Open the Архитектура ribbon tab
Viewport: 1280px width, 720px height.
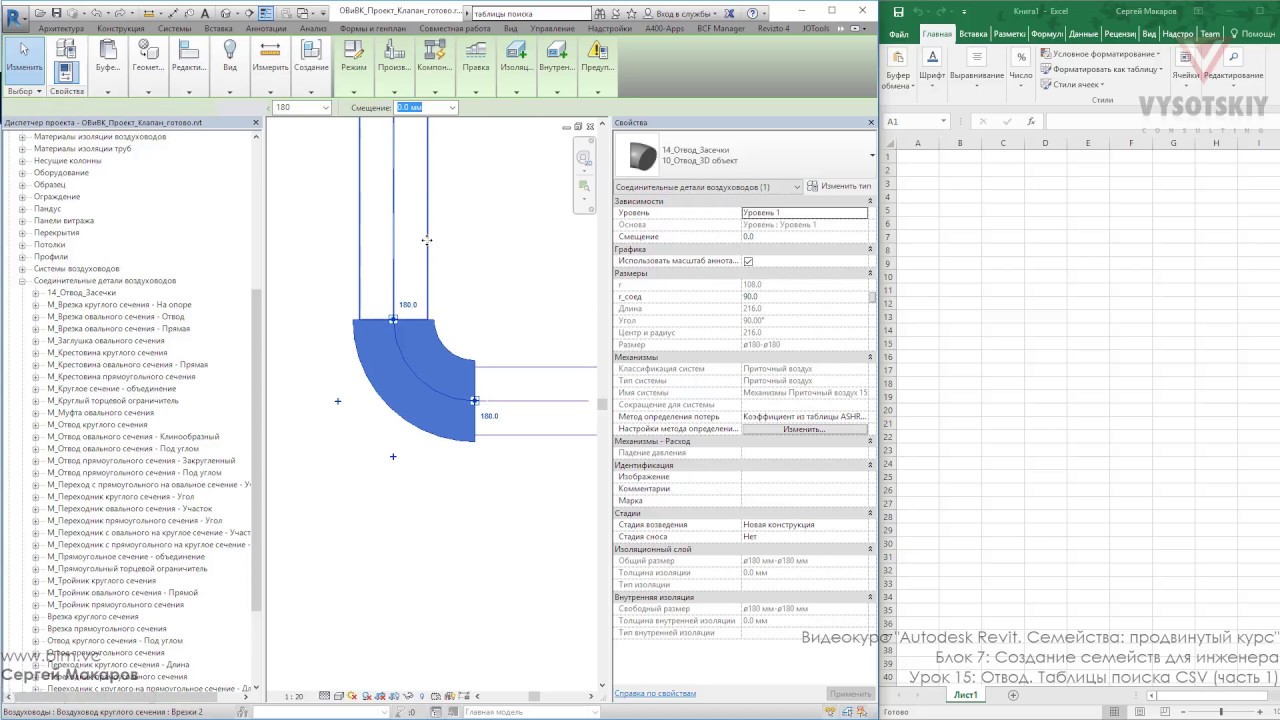tap(61, 29)
